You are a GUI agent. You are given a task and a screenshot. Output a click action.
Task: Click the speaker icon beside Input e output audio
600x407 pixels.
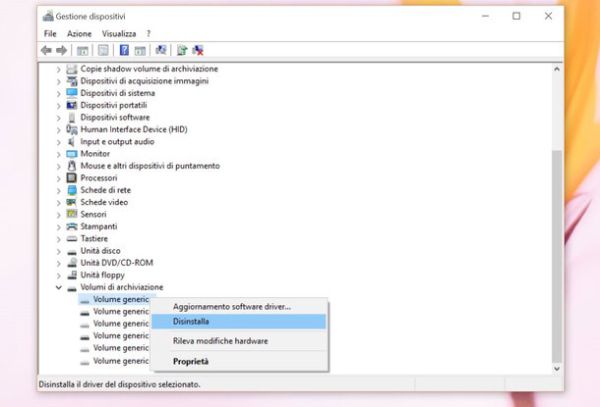pos(72,142)
